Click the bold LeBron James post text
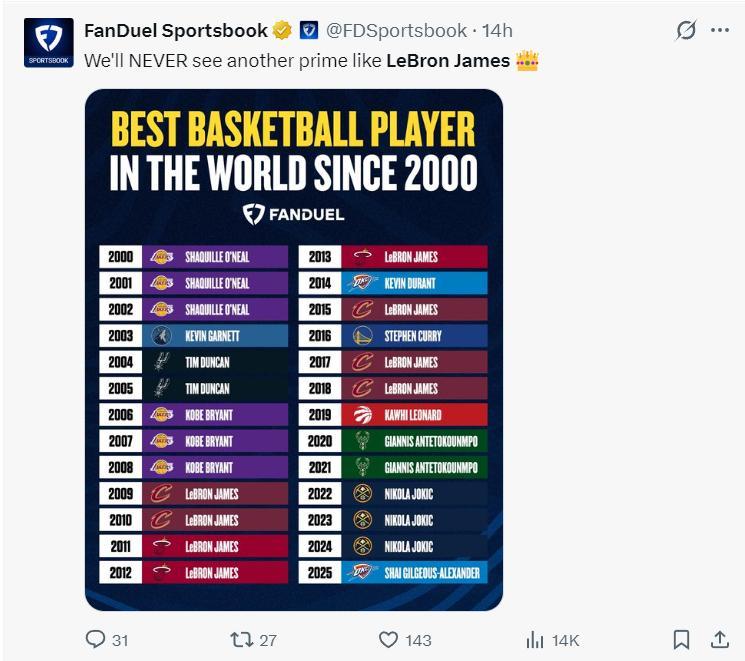The image size is (745, 661). [447, 61]
